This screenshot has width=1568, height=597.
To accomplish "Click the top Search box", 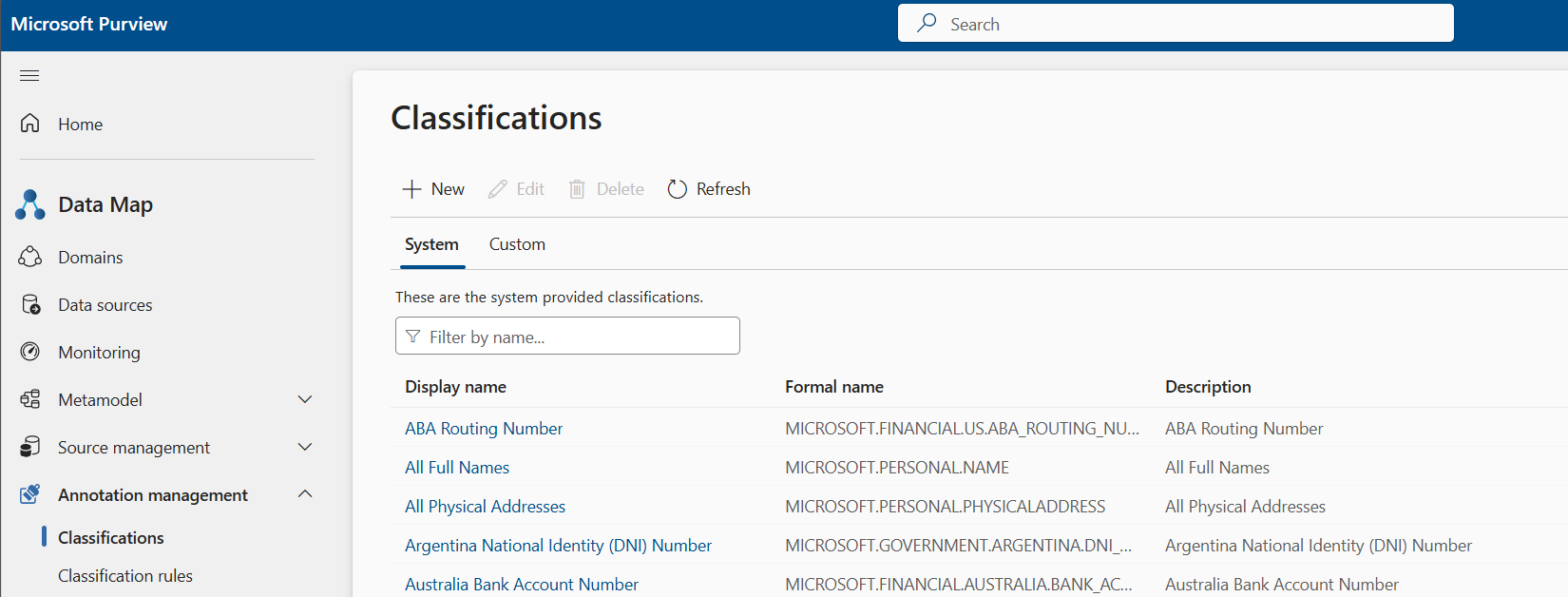I will [x=1175, y=24].
